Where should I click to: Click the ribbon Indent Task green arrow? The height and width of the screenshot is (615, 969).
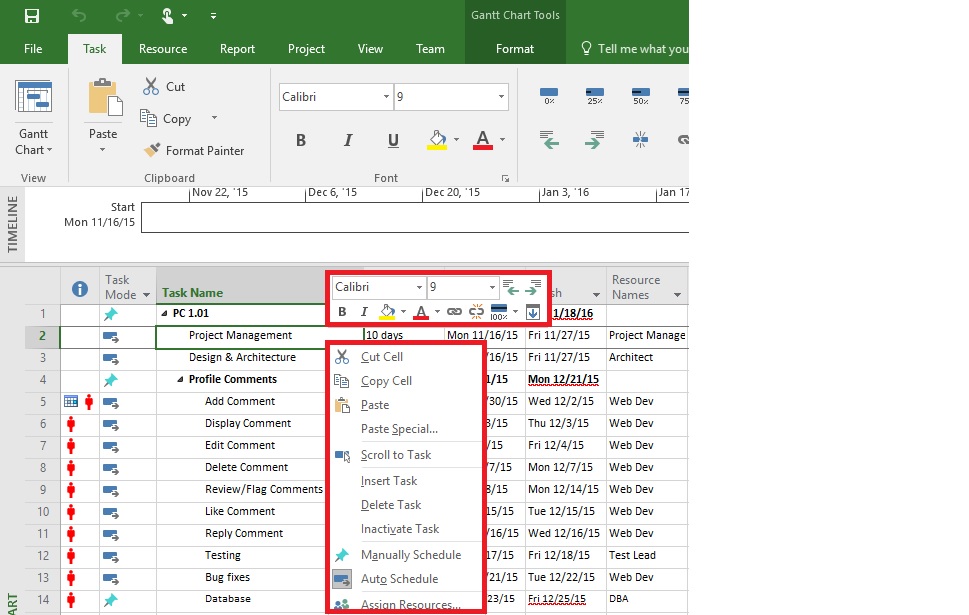pos(593,140)
